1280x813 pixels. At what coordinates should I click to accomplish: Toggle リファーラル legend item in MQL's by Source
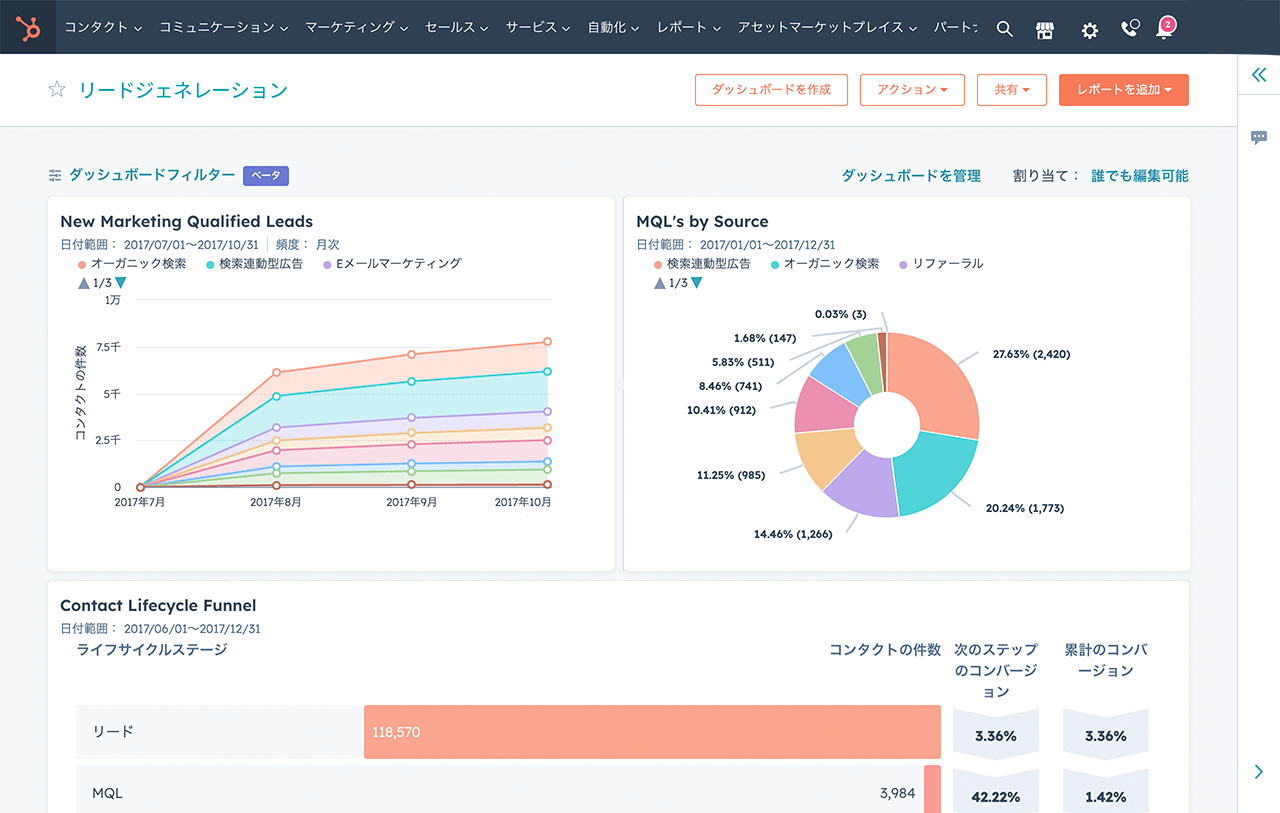(x=947, y=264)
